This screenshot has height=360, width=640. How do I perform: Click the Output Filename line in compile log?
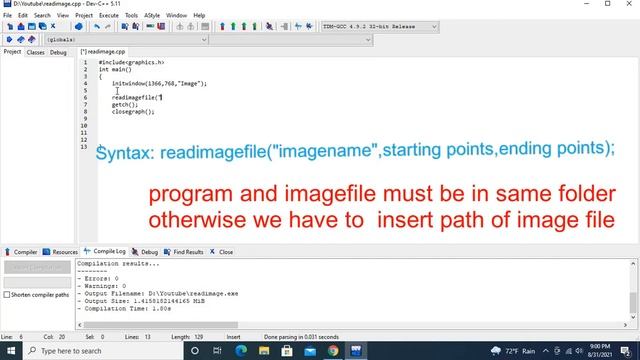(x=158, y=293)
